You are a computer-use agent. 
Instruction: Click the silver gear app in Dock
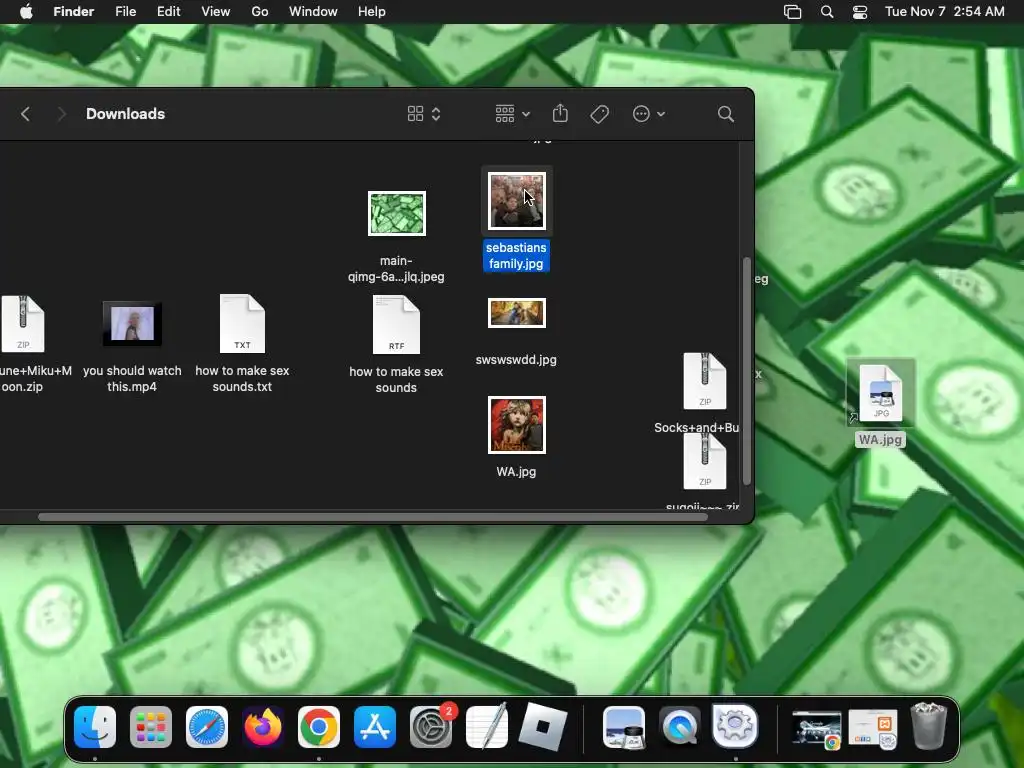[735, 726]
